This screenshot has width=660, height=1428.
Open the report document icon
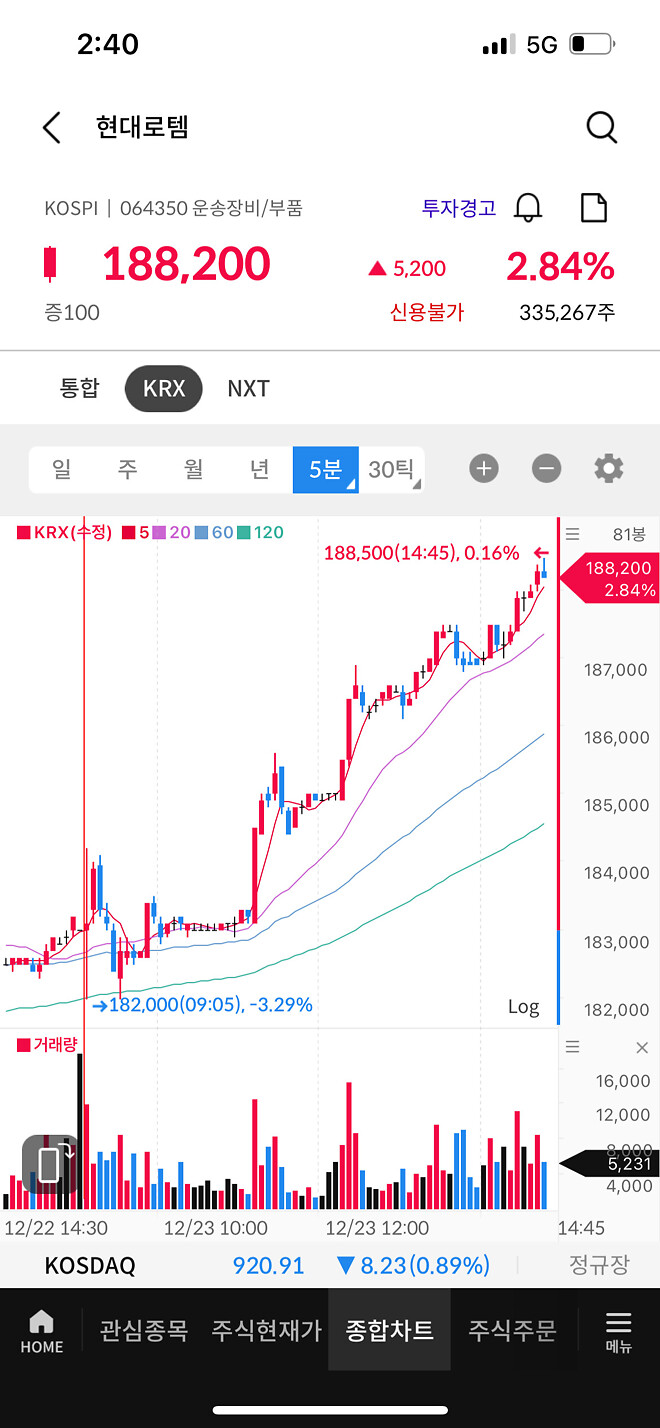(594, 207)
